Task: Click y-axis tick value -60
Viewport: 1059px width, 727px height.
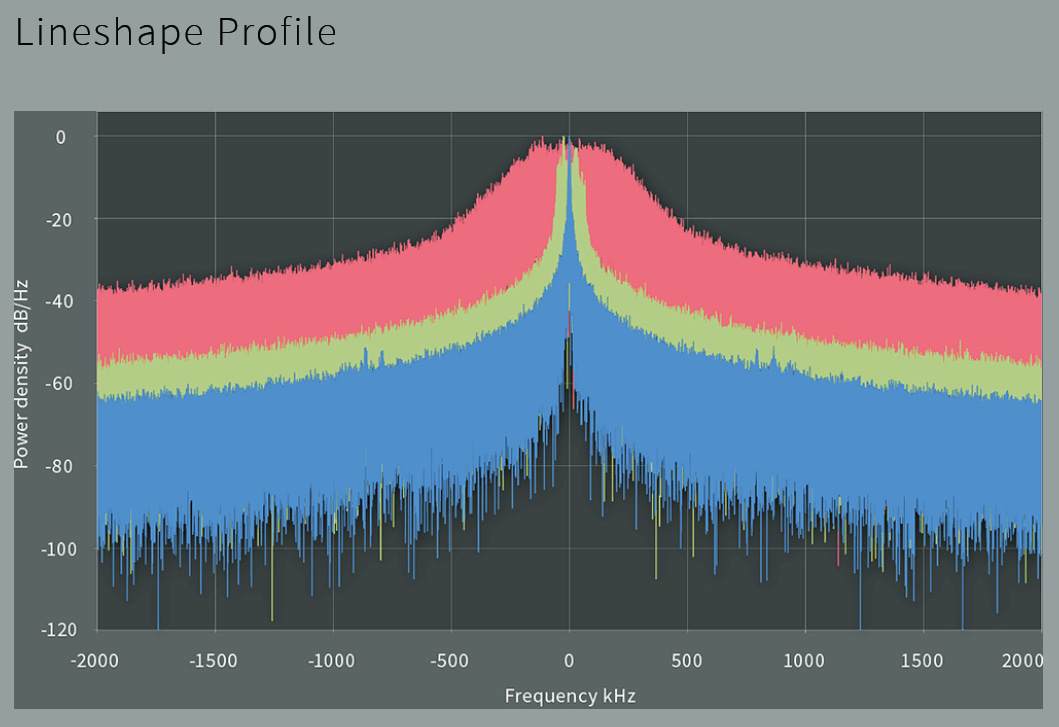Action: click(59, 384)
